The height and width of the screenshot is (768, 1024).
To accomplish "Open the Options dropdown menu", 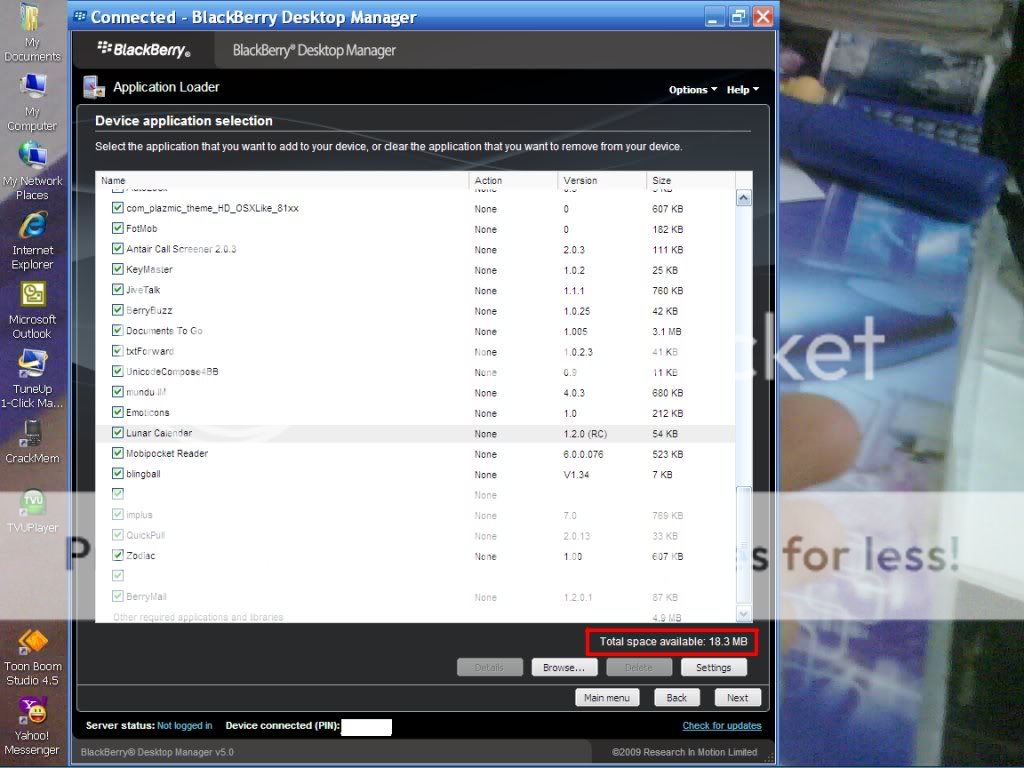I will pos(690,89).
